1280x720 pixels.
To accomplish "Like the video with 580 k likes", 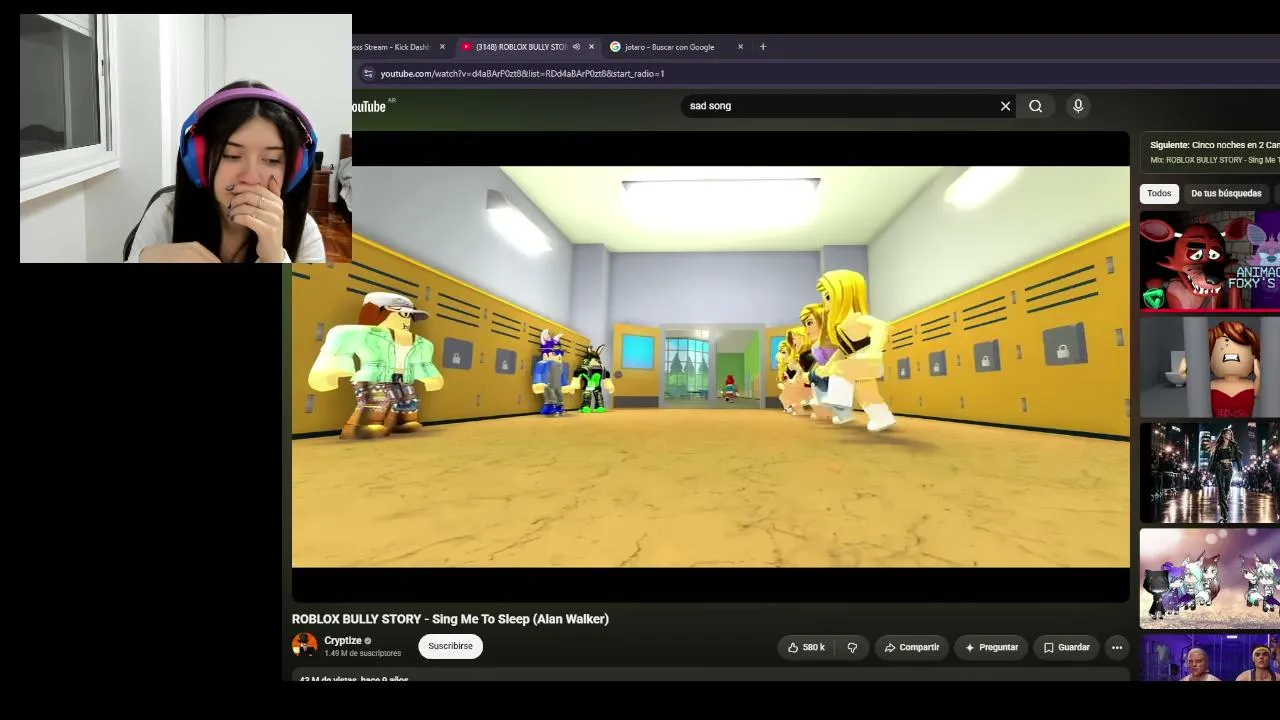I will pos(806,647).
